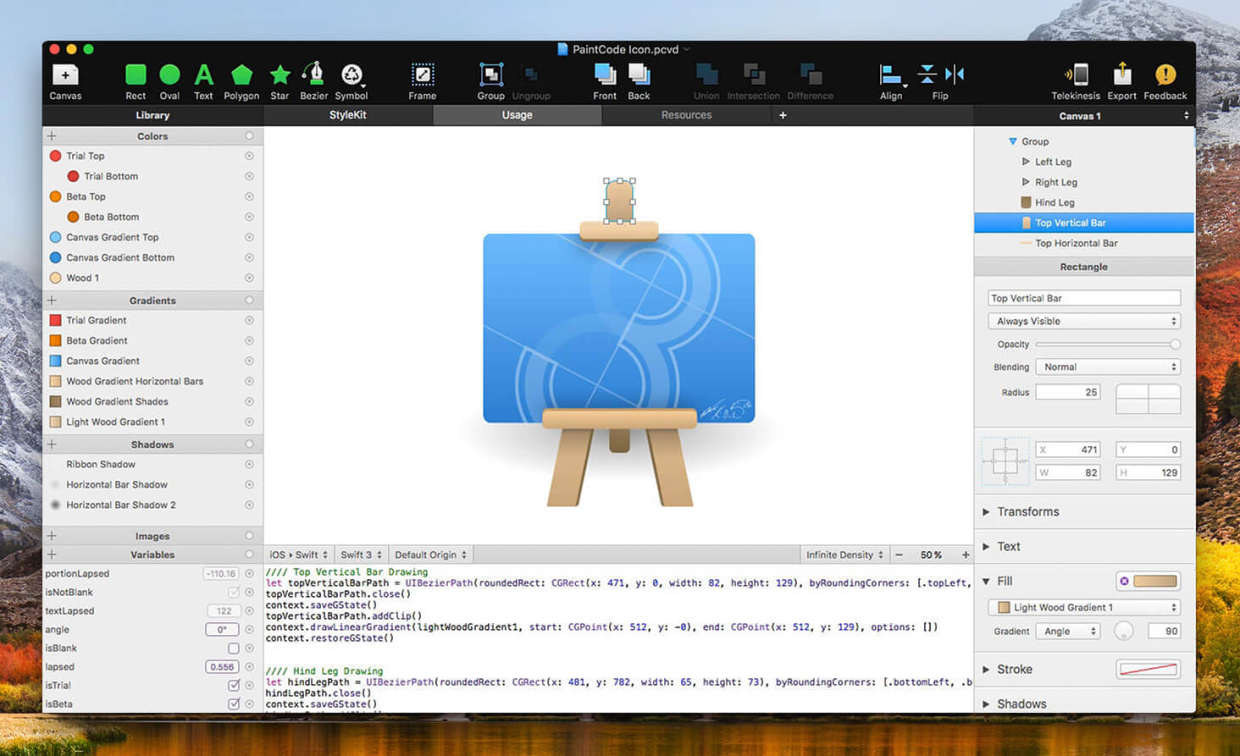Add a new variable in Variables section
The image size is (1240, 756).
click(x=52, y=554)
